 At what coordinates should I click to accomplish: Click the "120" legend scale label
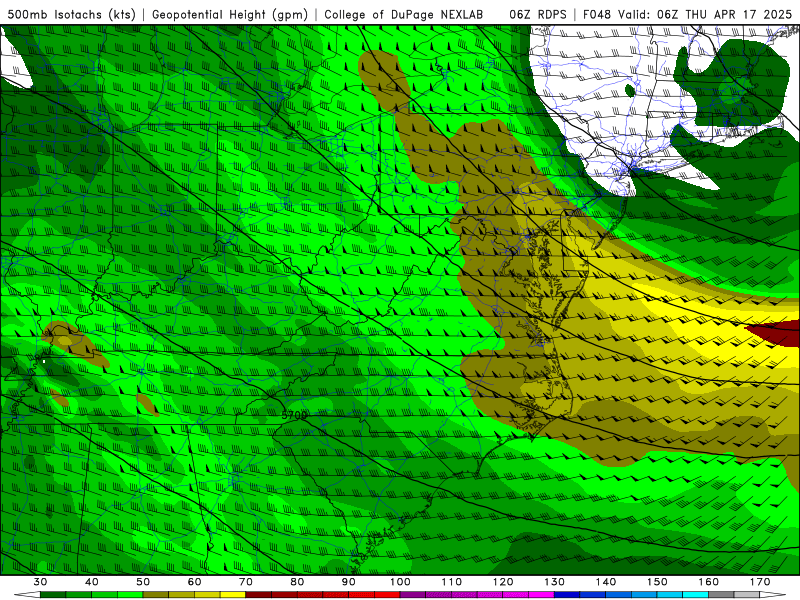click(503, 582)
